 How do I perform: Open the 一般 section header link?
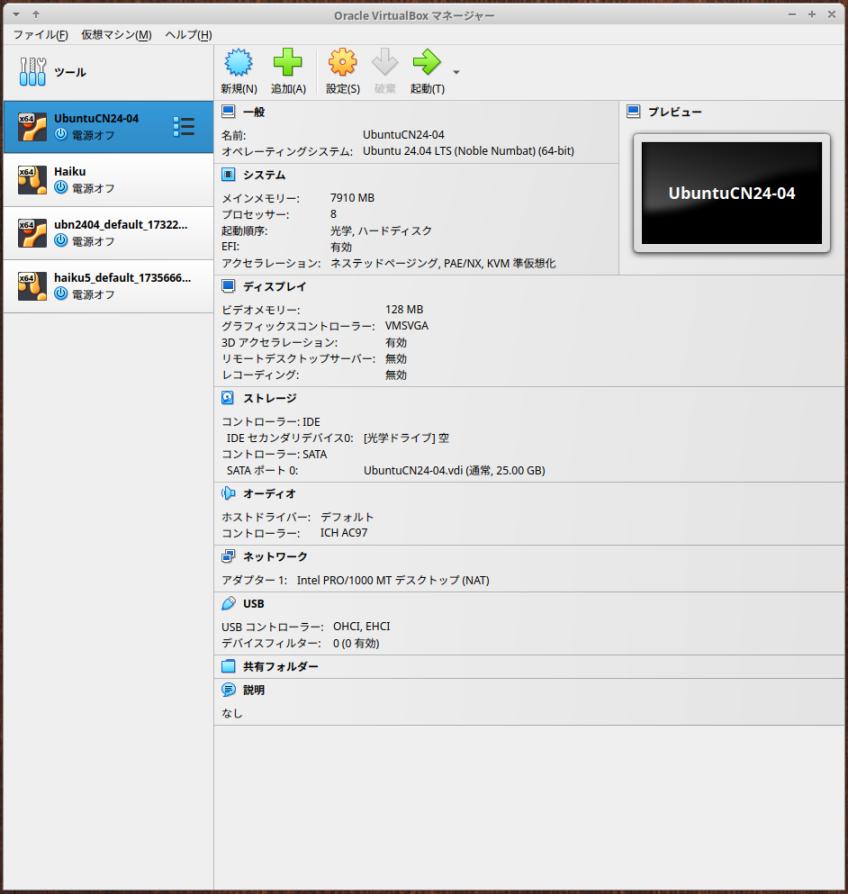[x=254, y=112]
